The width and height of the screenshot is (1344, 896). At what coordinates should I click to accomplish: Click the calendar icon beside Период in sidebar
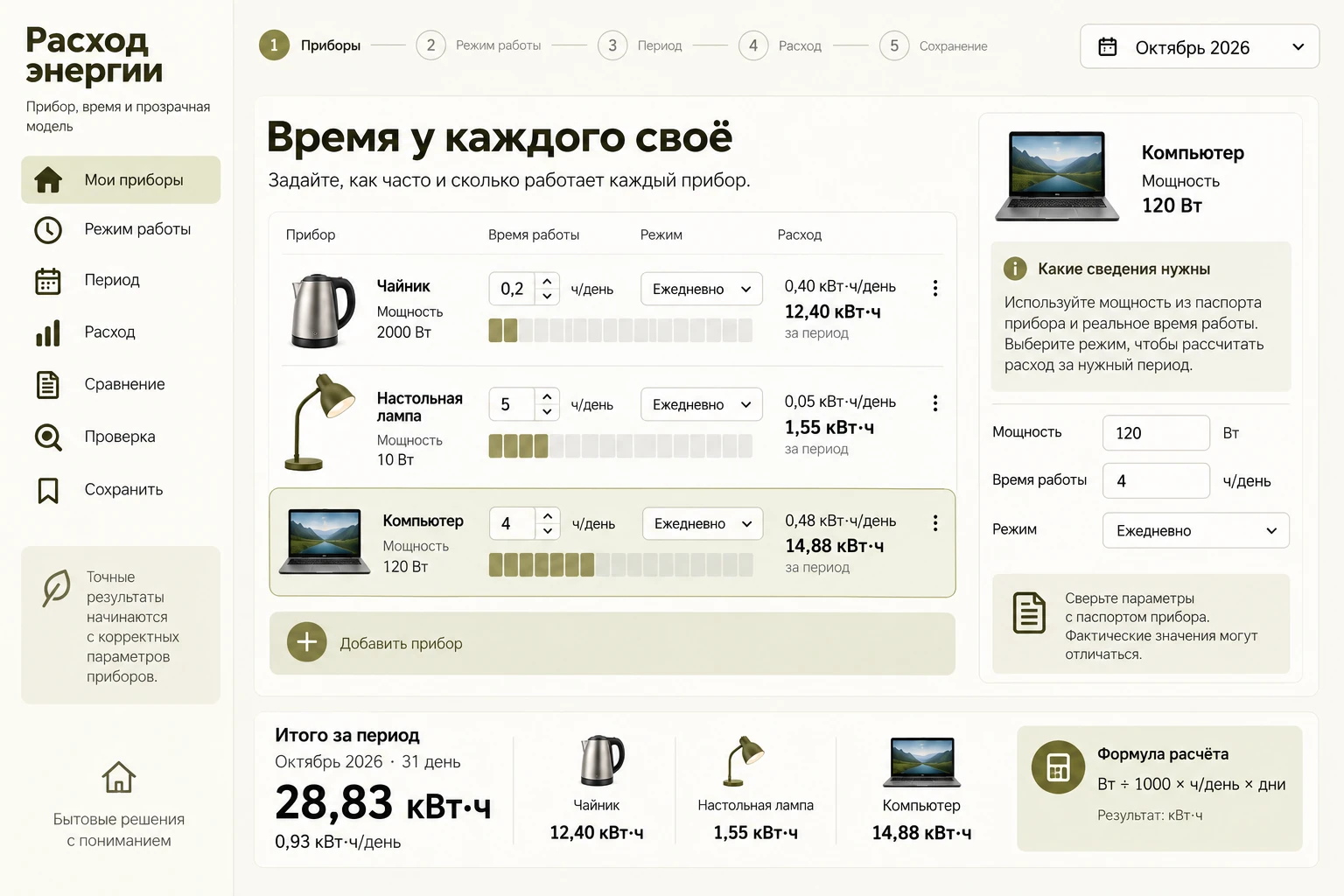pyautogui.click(x=48, y=281)
